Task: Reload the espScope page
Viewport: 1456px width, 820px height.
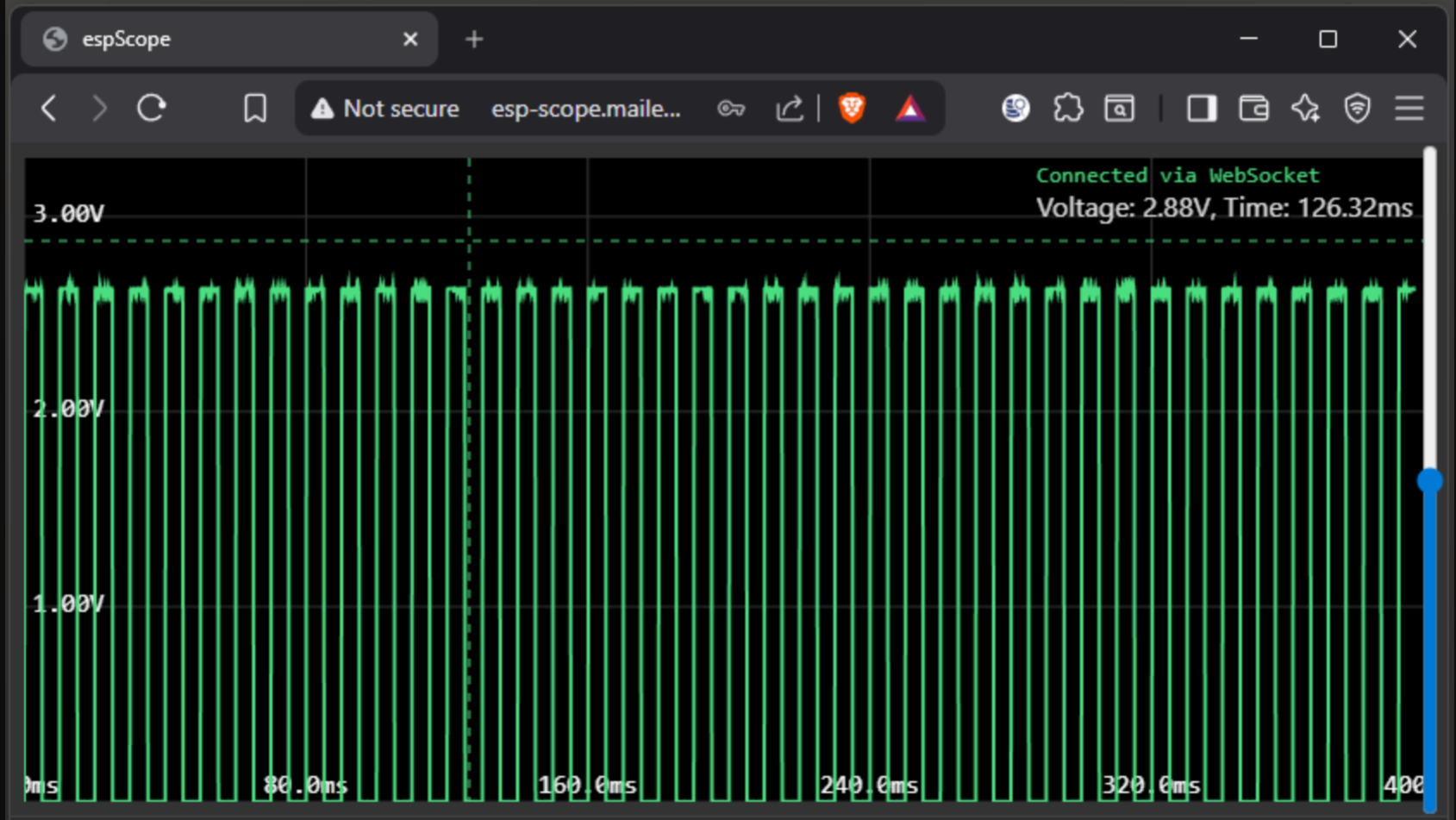Action: pyautogui.click(x=152, y=108)
